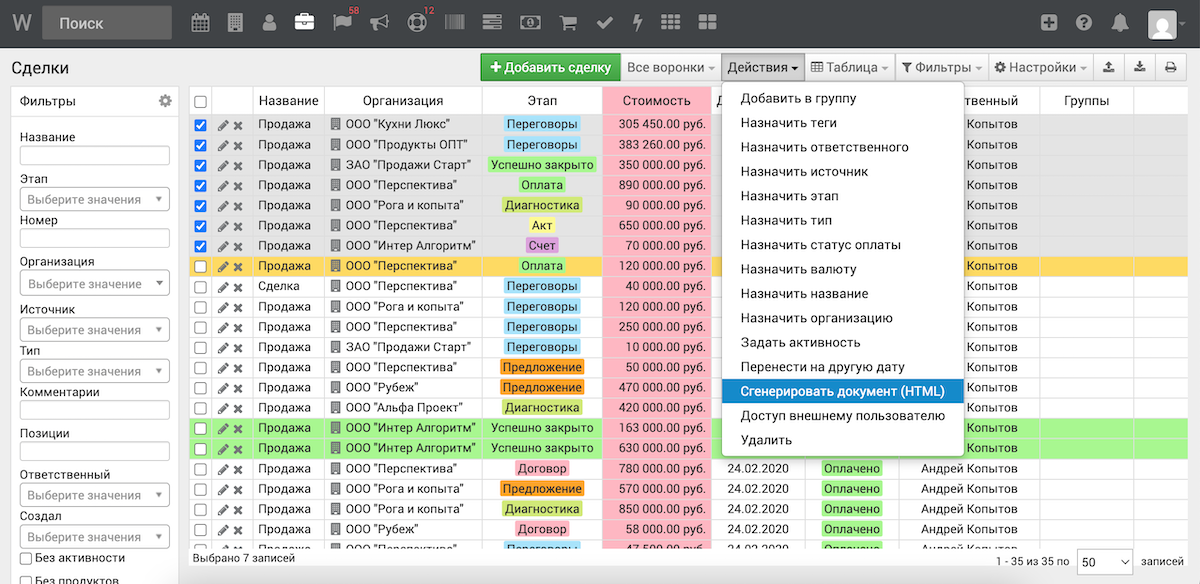Image resolution: width=1200 pixels, height=584 pixels.
Task: Open filters panel gear settings icon
Action: coord(165,101)
